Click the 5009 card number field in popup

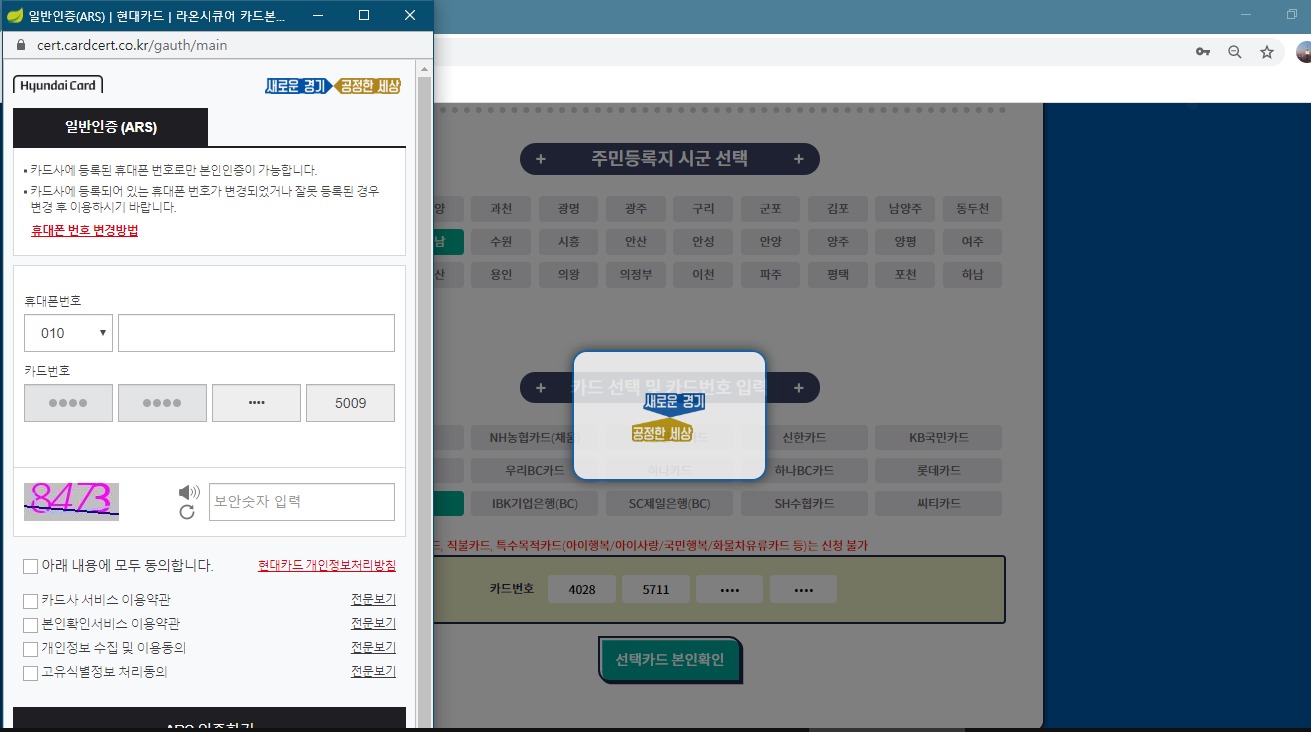350,403
